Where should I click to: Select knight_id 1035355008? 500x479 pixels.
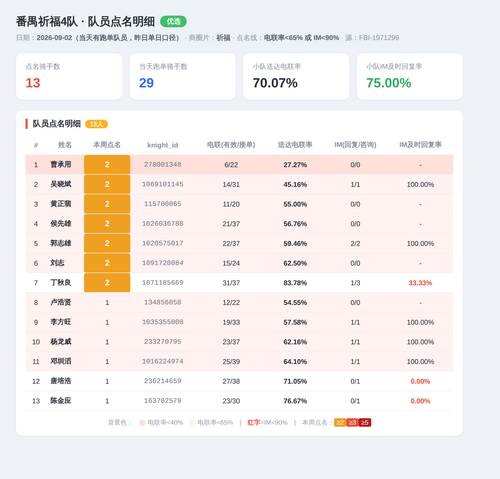pos(163,322)
